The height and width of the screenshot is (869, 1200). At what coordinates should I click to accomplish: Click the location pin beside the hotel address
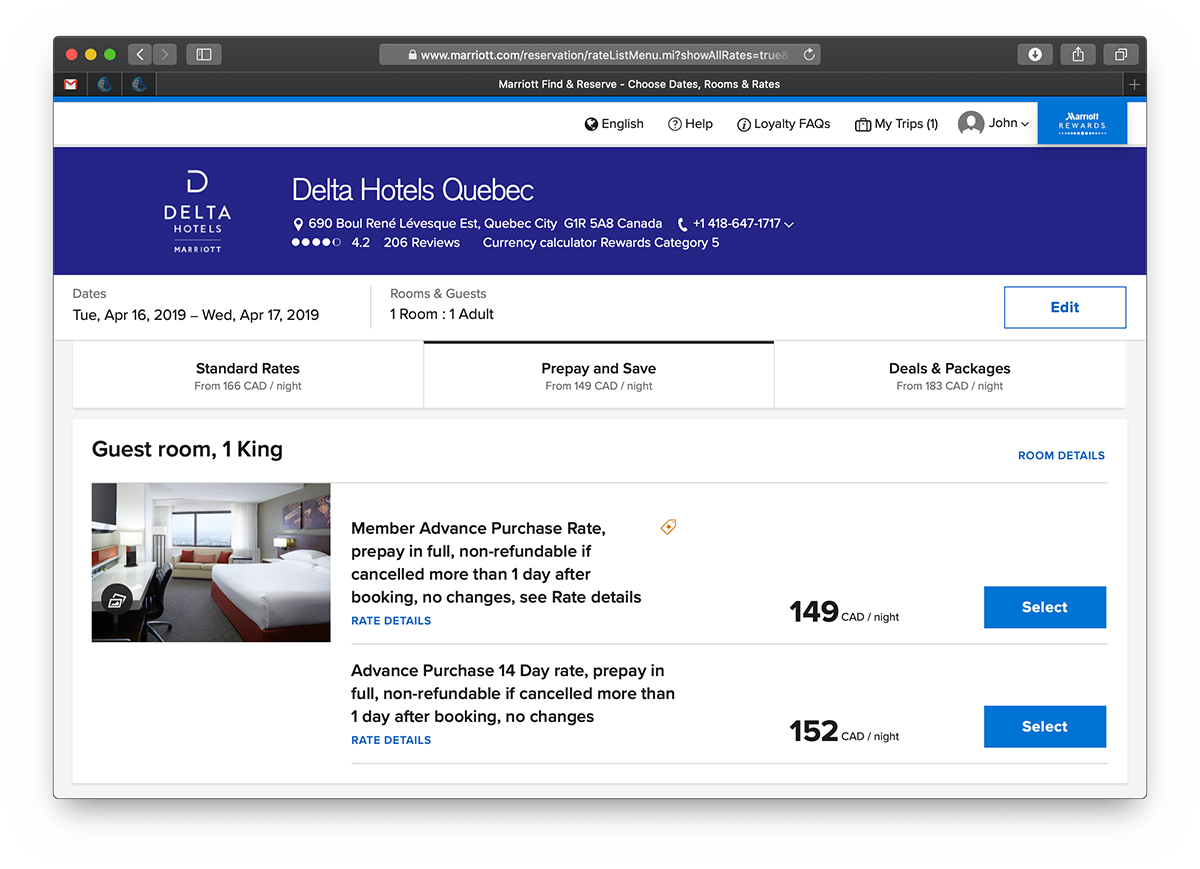point(297,224)
